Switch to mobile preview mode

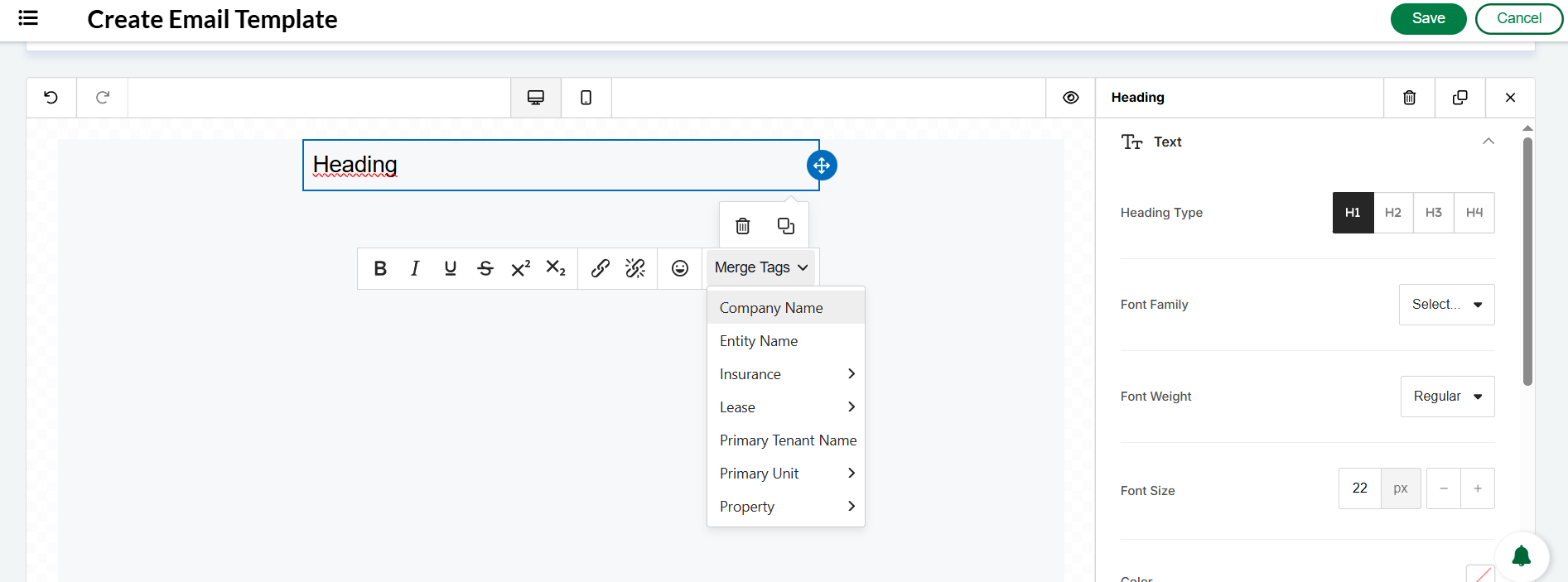586,98
